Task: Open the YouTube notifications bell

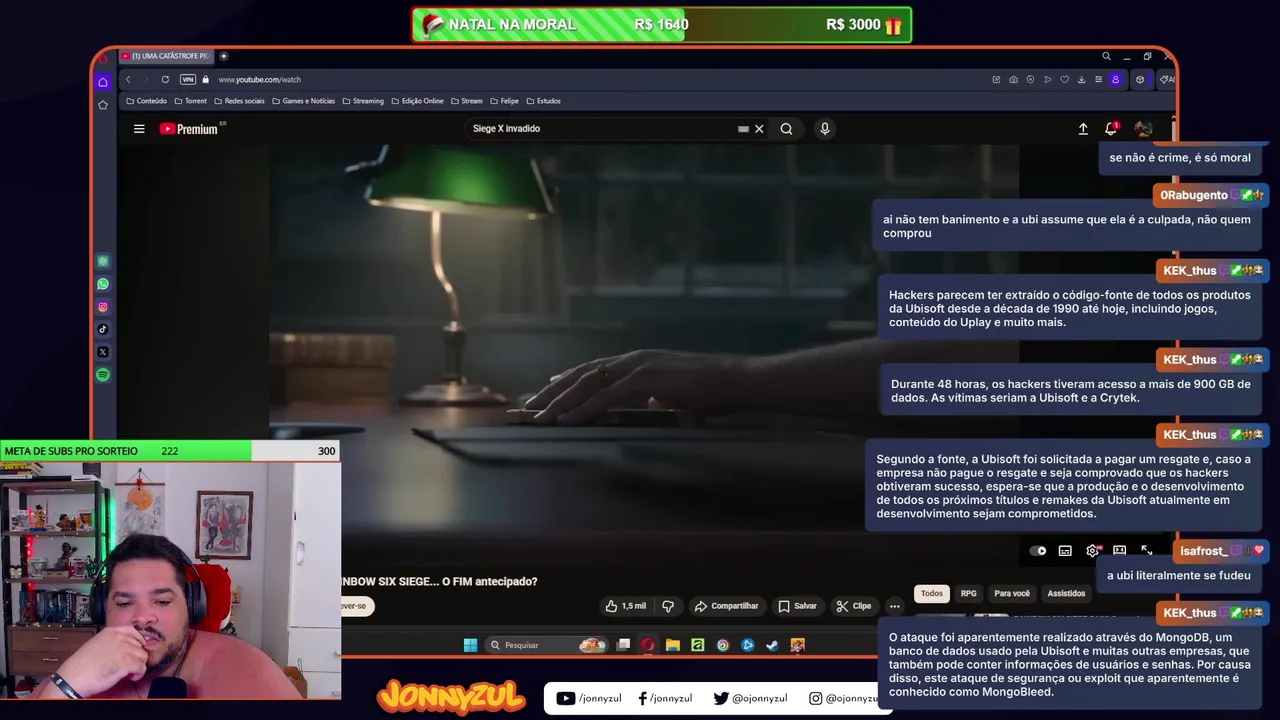Action: pos(1111,128)
